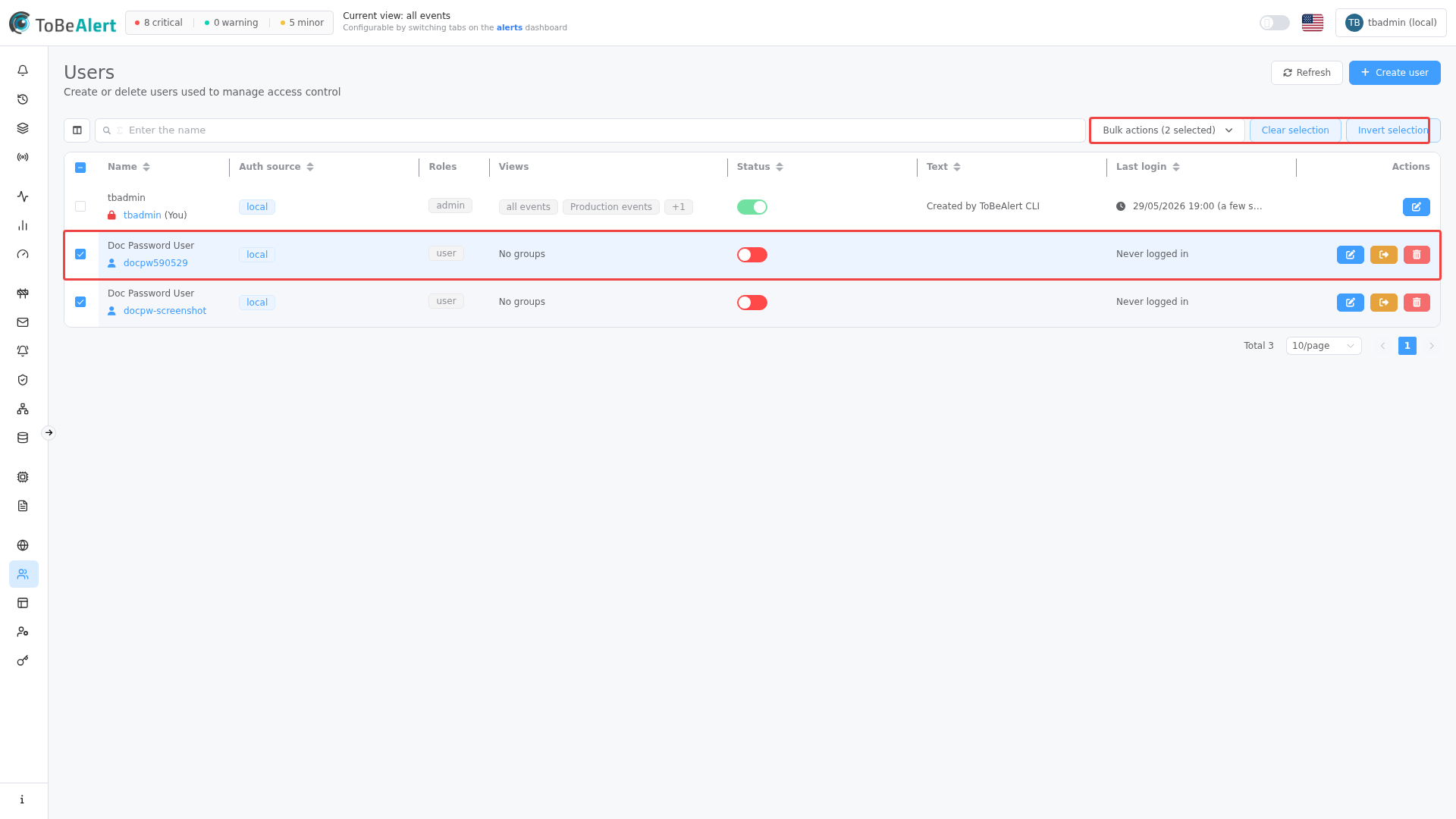Open the globe icon in sidebar
This screenshot has height=819, width=1456.
point(23,545)
